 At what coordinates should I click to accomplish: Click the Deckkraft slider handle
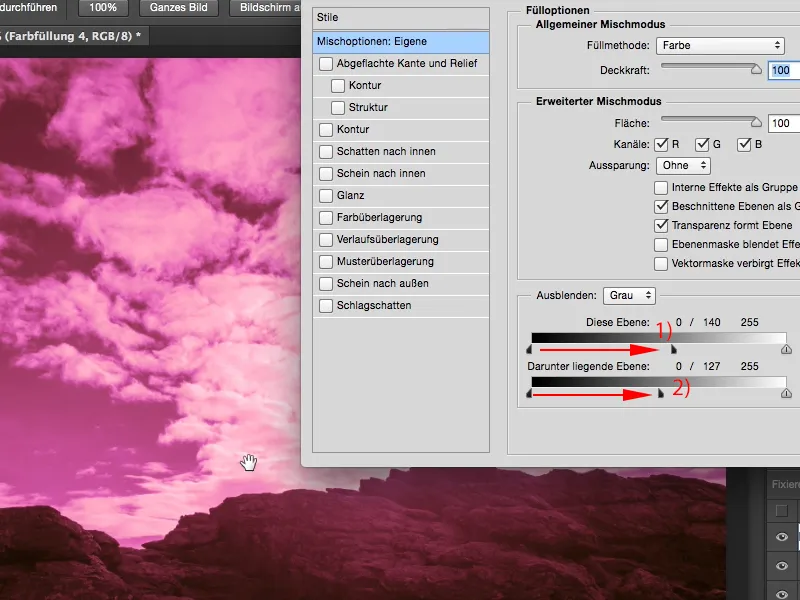coord(756,69)
